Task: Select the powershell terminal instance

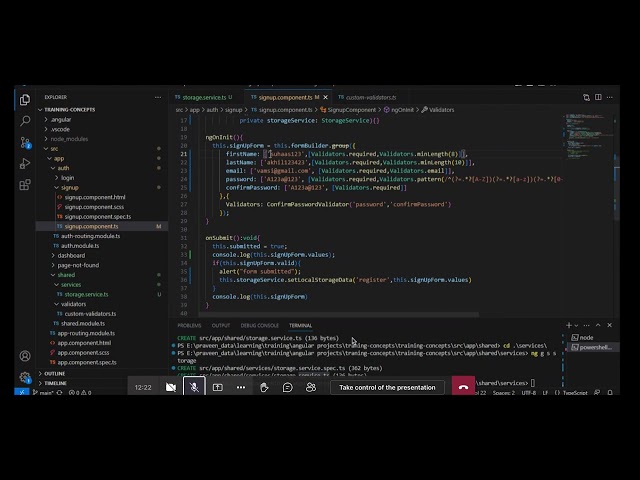Action: coord(593,347)
